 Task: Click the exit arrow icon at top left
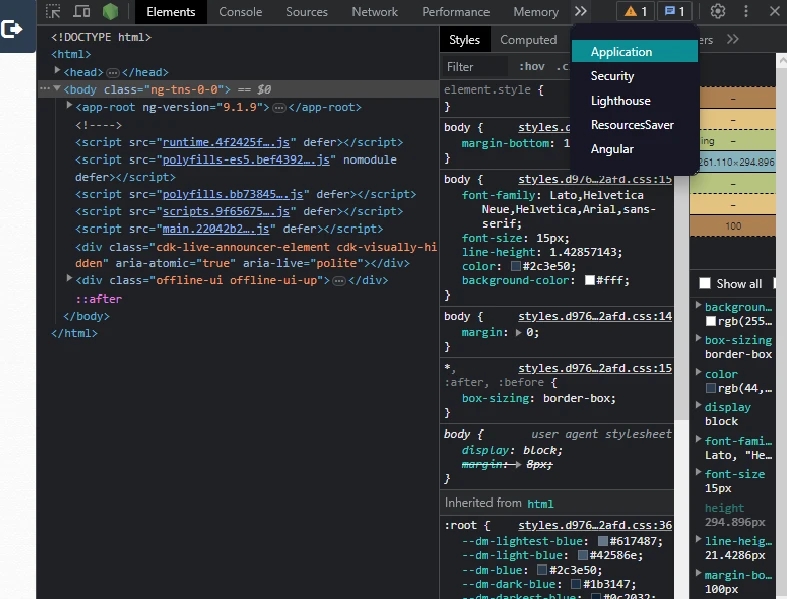pos(12,29)
